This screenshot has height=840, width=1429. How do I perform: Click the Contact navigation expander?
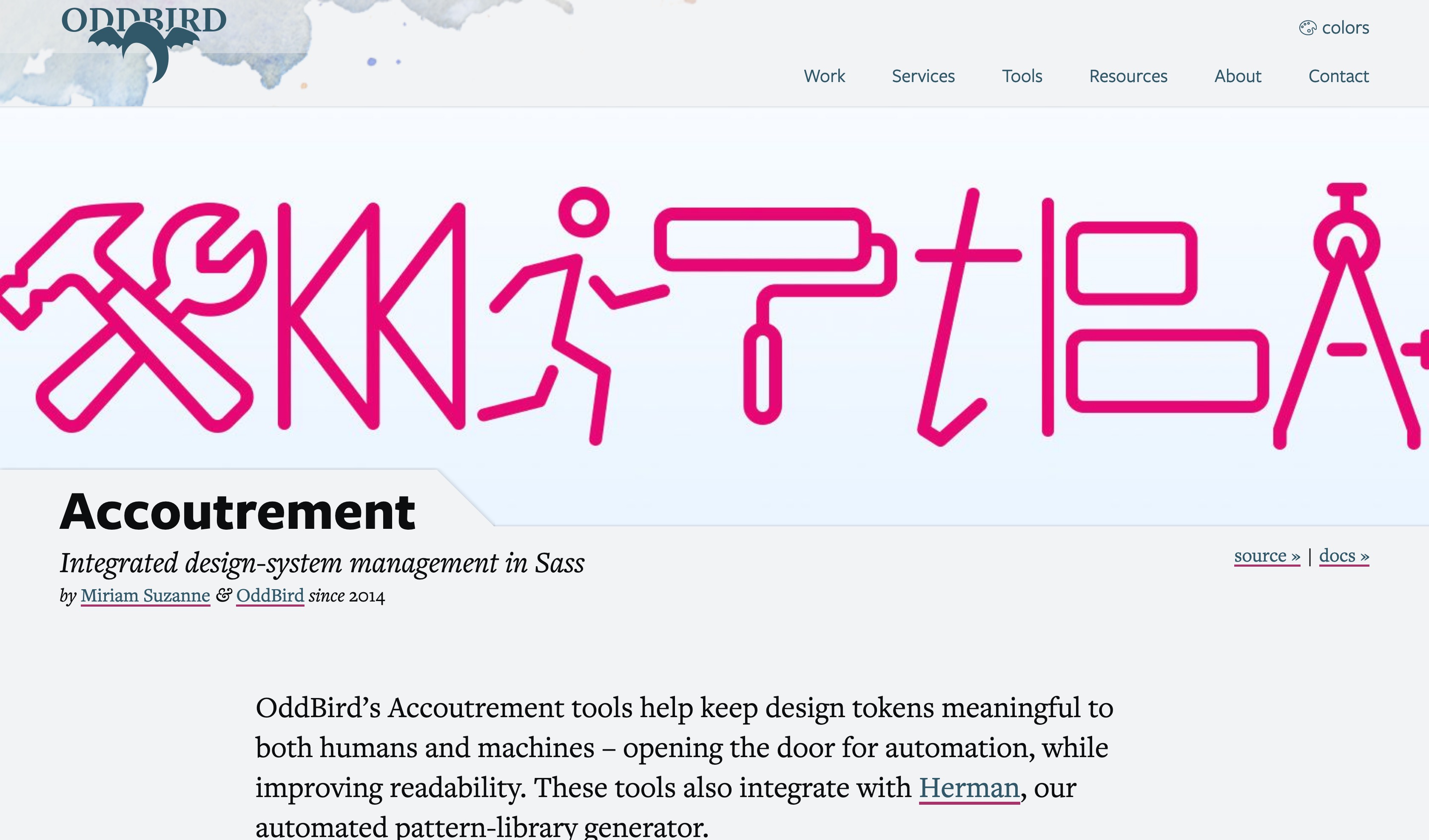click(x=1338, y=75)
